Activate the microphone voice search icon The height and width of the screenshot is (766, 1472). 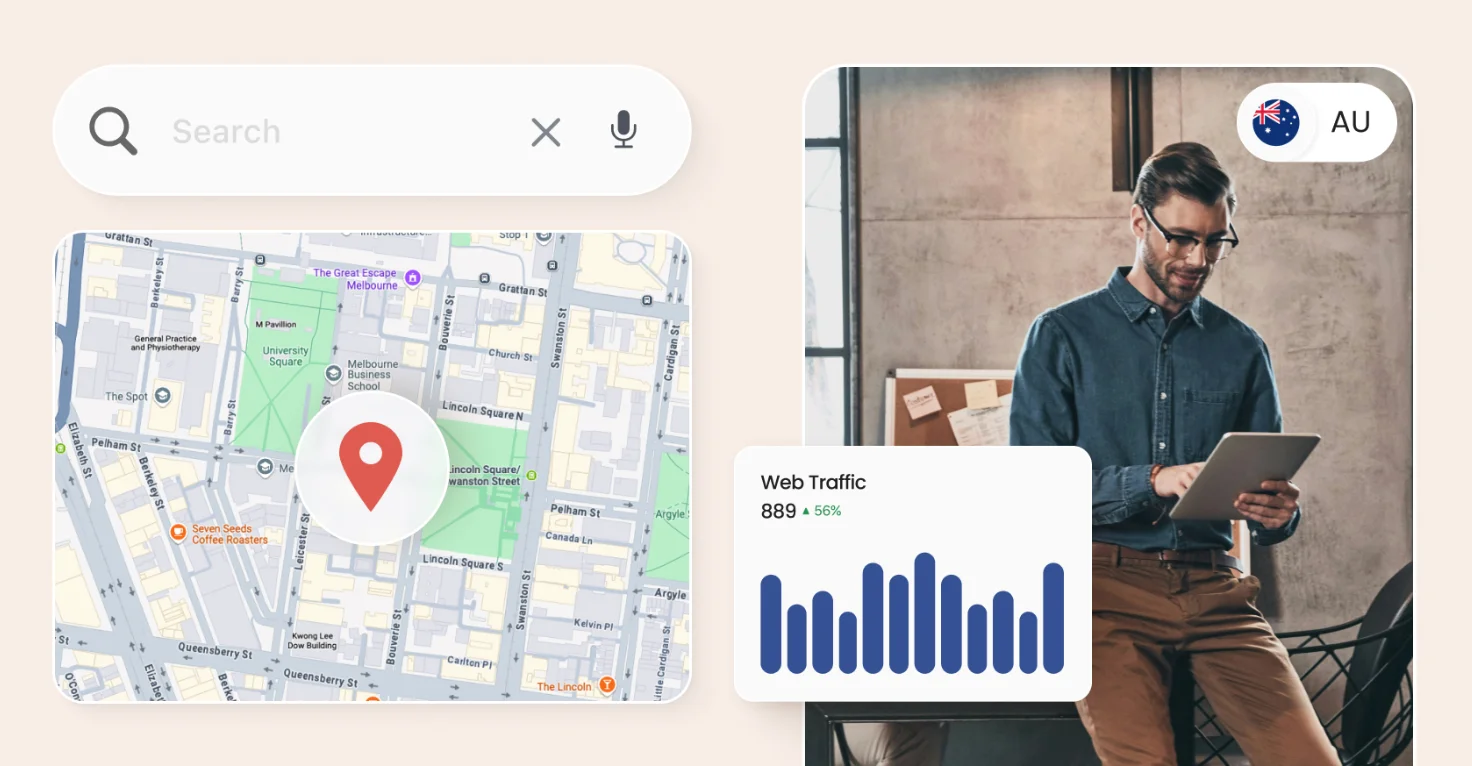point(623,131)
